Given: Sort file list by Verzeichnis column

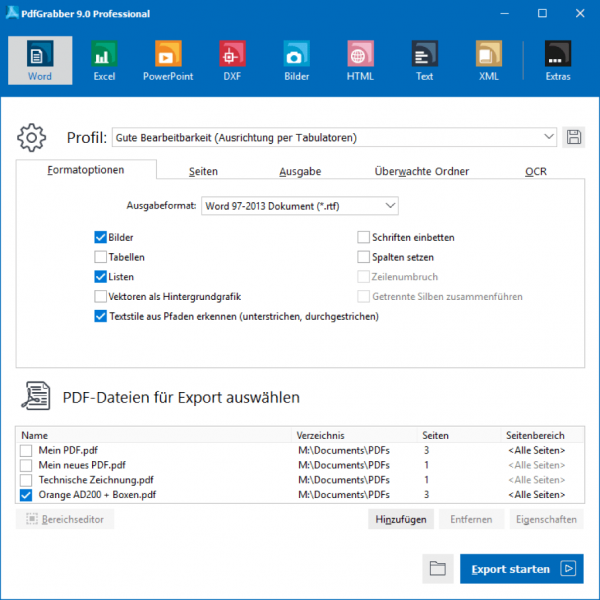Looking at the screenshot, I should click(355, 435).
